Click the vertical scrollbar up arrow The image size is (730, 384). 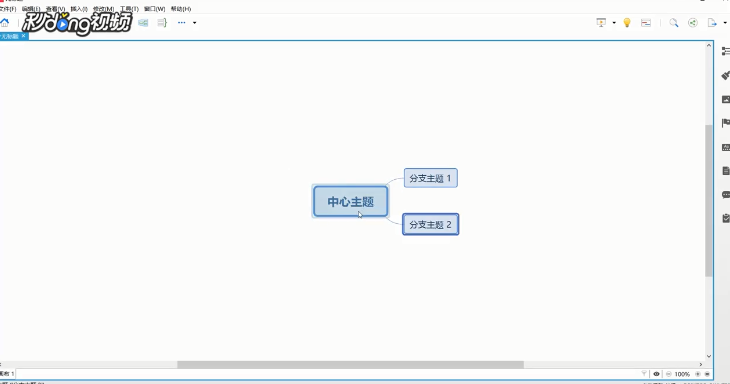coord(709,46)
